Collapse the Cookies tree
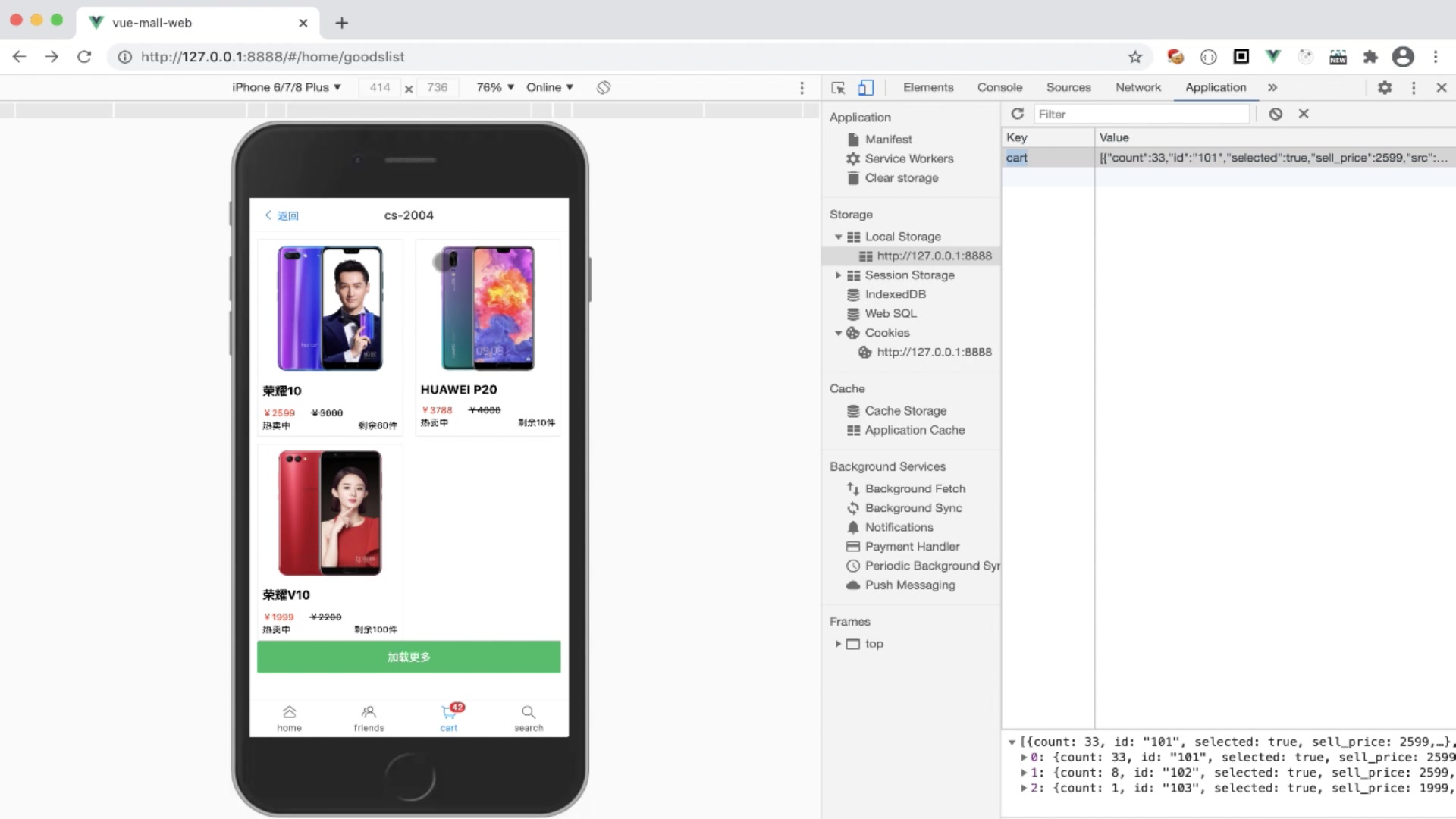Image resolution: width=1456 pixels, height=819 pixels. coord(839,333)
